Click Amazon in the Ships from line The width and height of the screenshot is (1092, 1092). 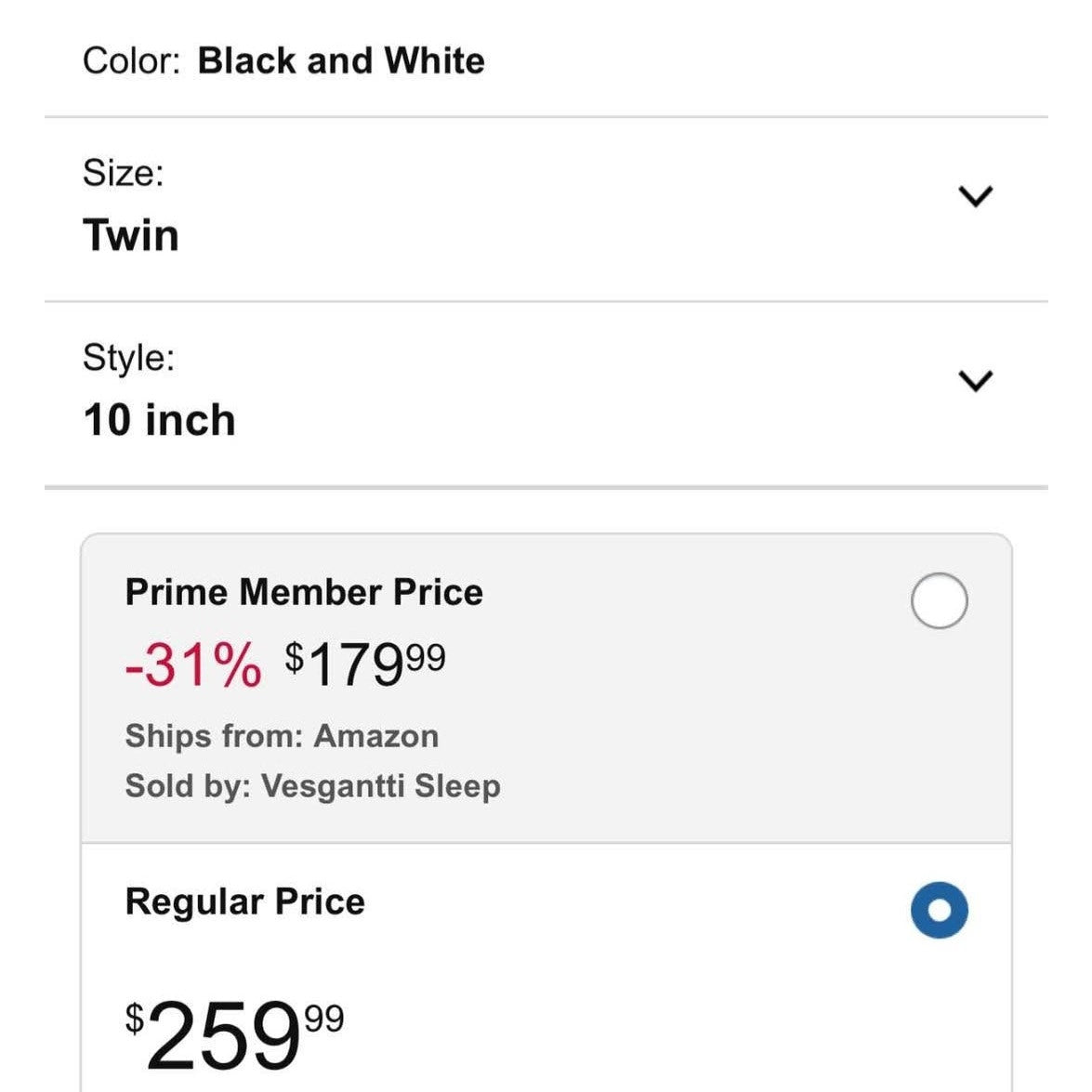pyautogui.click(x=376, y=736)
